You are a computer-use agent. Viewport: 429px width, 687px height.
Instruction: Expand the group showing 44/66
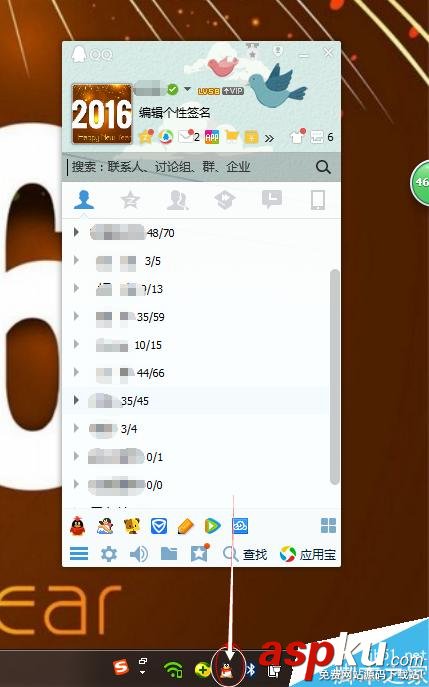point(76,372)
